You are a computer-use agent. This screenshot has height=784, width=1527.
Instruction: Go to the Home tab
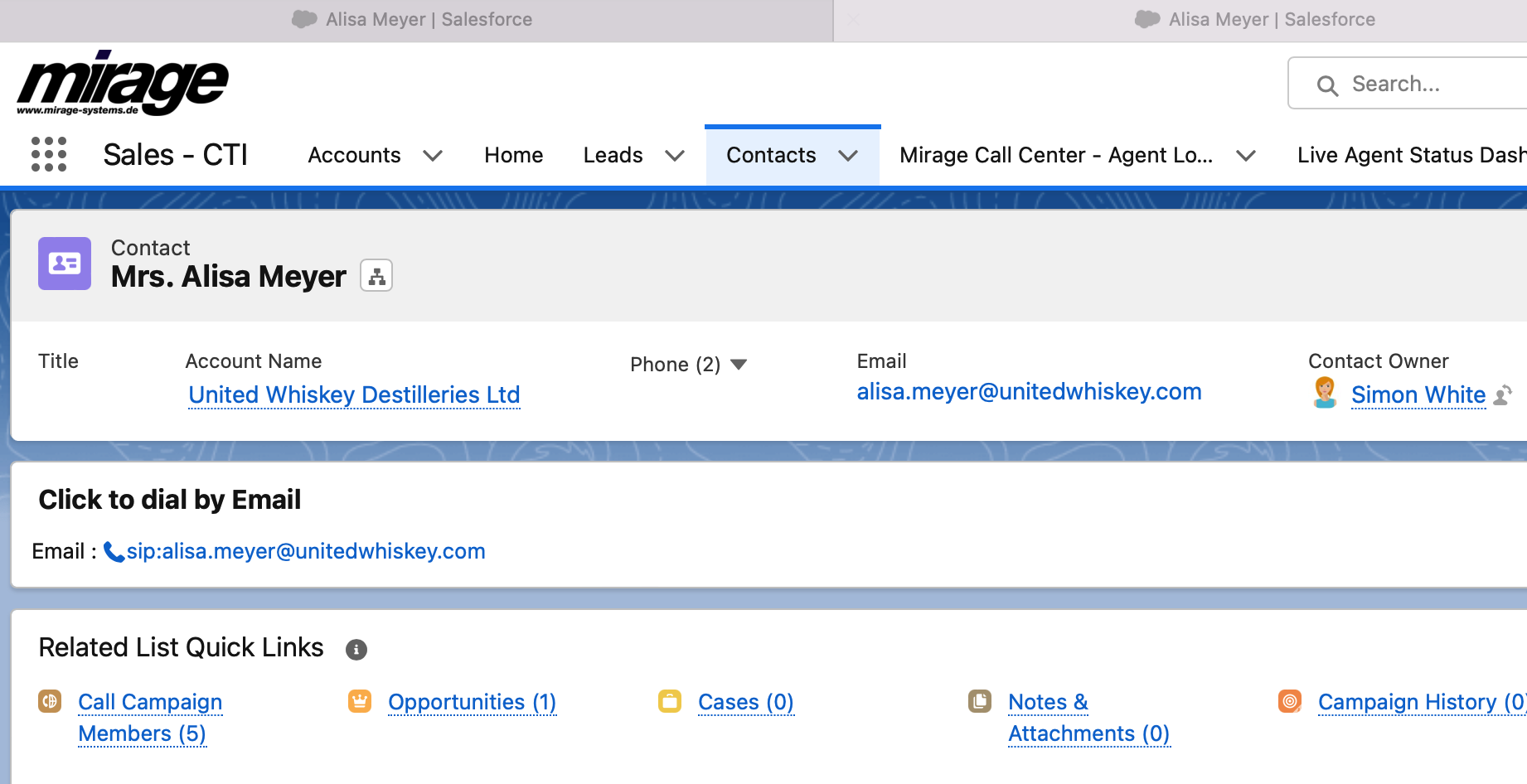pos(514,155)
